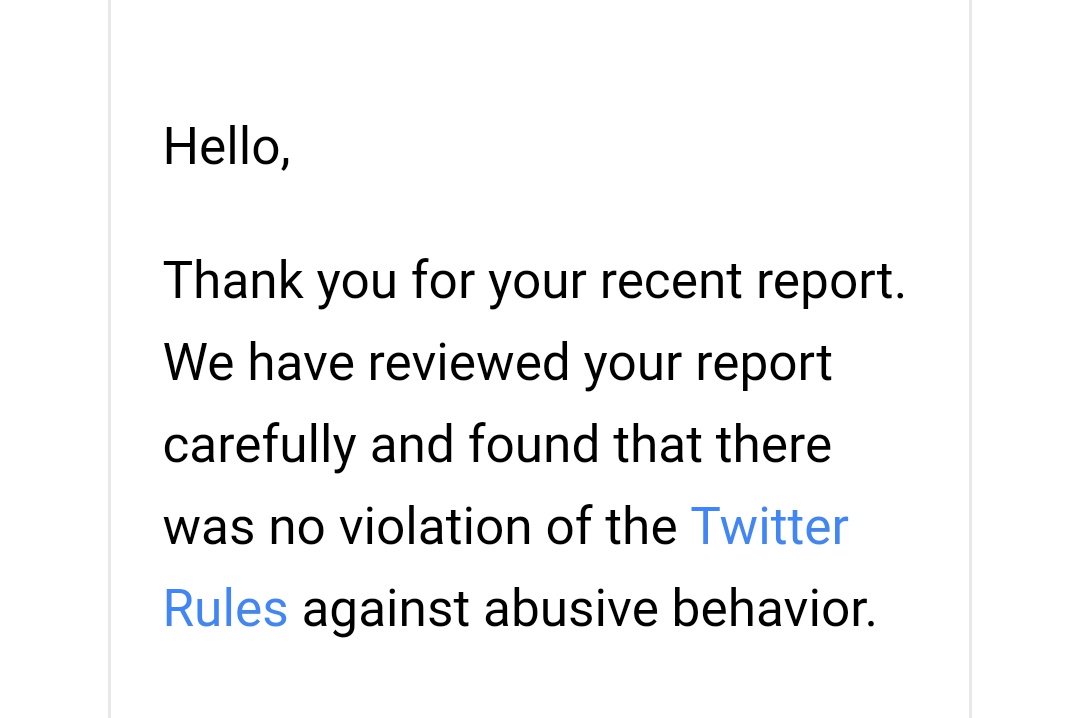1075x718 pixels.
Task: Click the right border of the email card
Action: pos(970,359)
